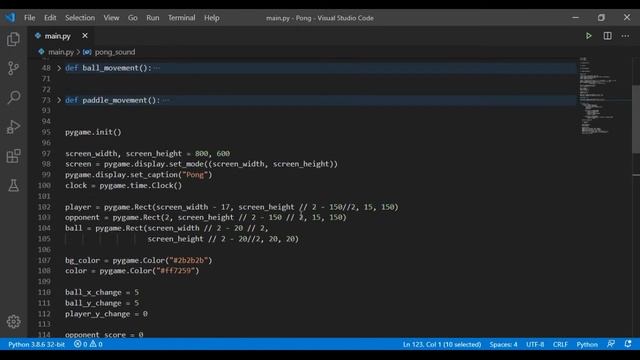Open the Manage gear menu
This screenshot has height=360, width=640.
pos(13,322)
